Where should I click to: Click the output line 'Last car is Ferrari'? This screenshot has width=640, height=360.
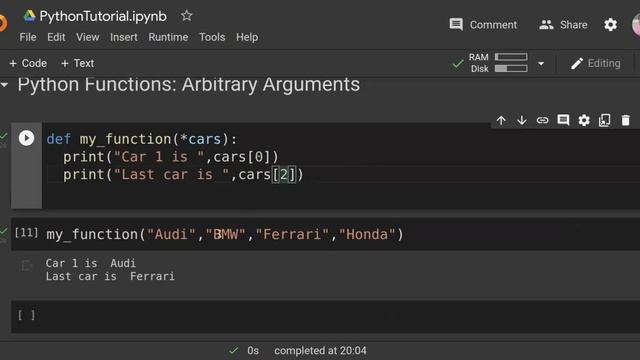point(110,276)
